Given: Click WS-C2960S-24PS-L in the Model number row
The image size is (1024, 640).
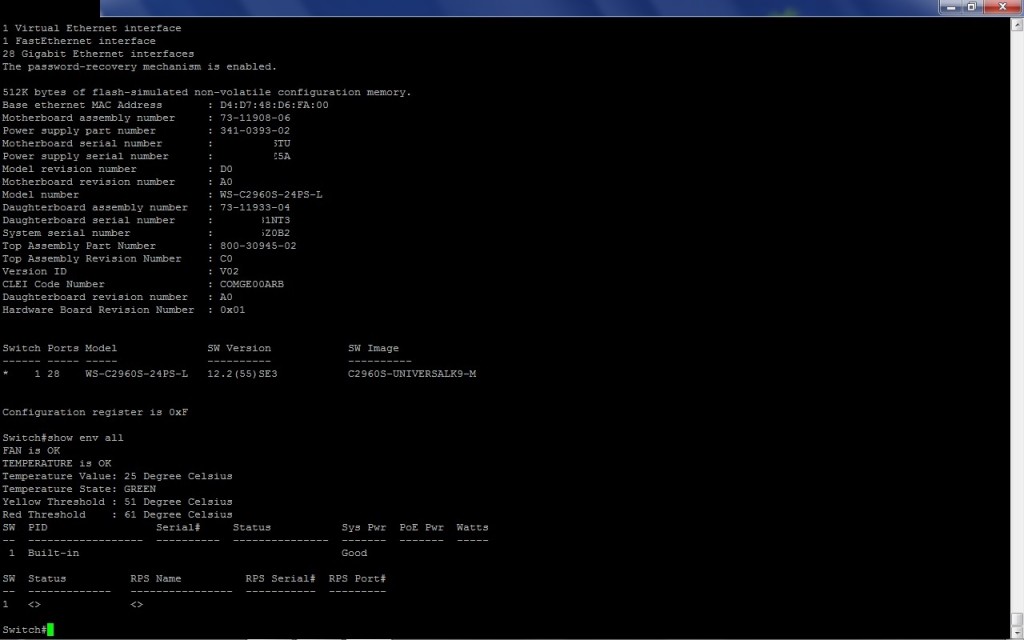Looking at the screenshot, I should tap(271, 195).
